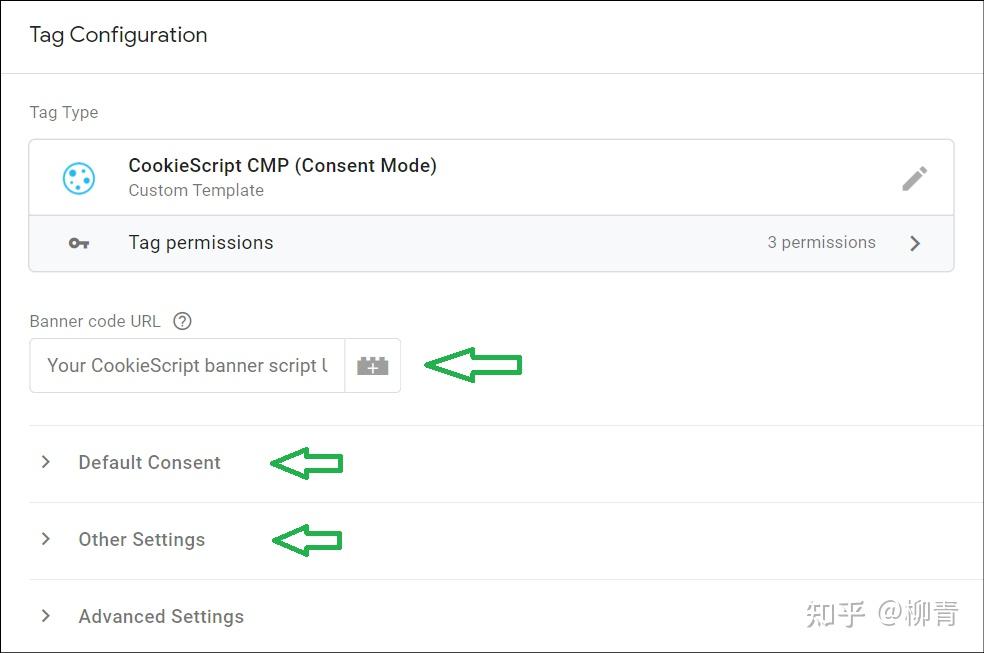This screenshot has width=984, height=653.
Task: Click the question mark next to Banner code URL
Action: 182,320
